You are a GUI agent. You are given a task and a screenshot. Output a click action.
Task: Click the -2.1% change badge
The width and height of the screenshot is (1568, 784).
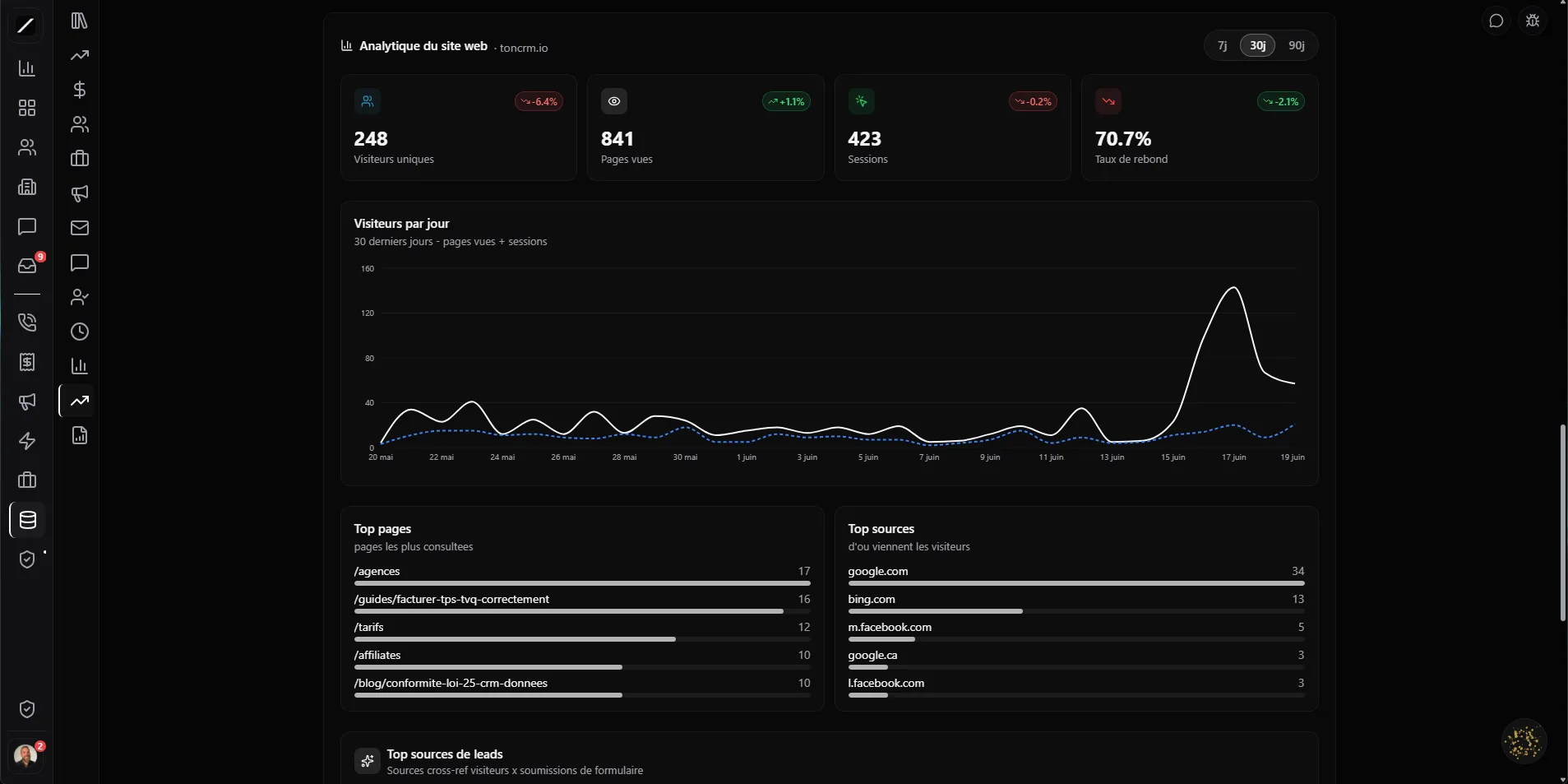click(1280, 102)
